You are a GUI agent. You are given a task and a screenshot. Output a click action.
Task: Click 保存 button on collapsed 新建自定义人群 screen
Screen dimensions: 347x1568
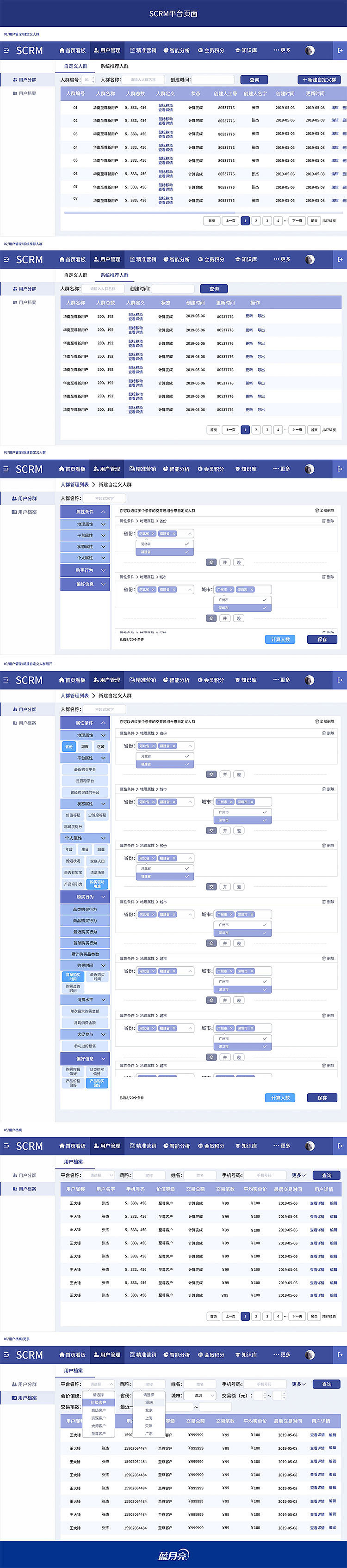[x=322, y=639]
